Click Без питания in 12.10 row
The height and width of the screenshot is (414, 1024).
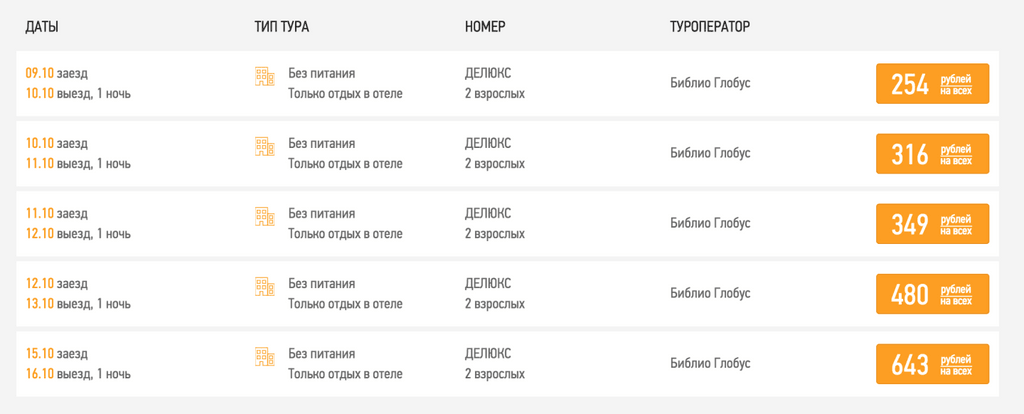point(322,283)
